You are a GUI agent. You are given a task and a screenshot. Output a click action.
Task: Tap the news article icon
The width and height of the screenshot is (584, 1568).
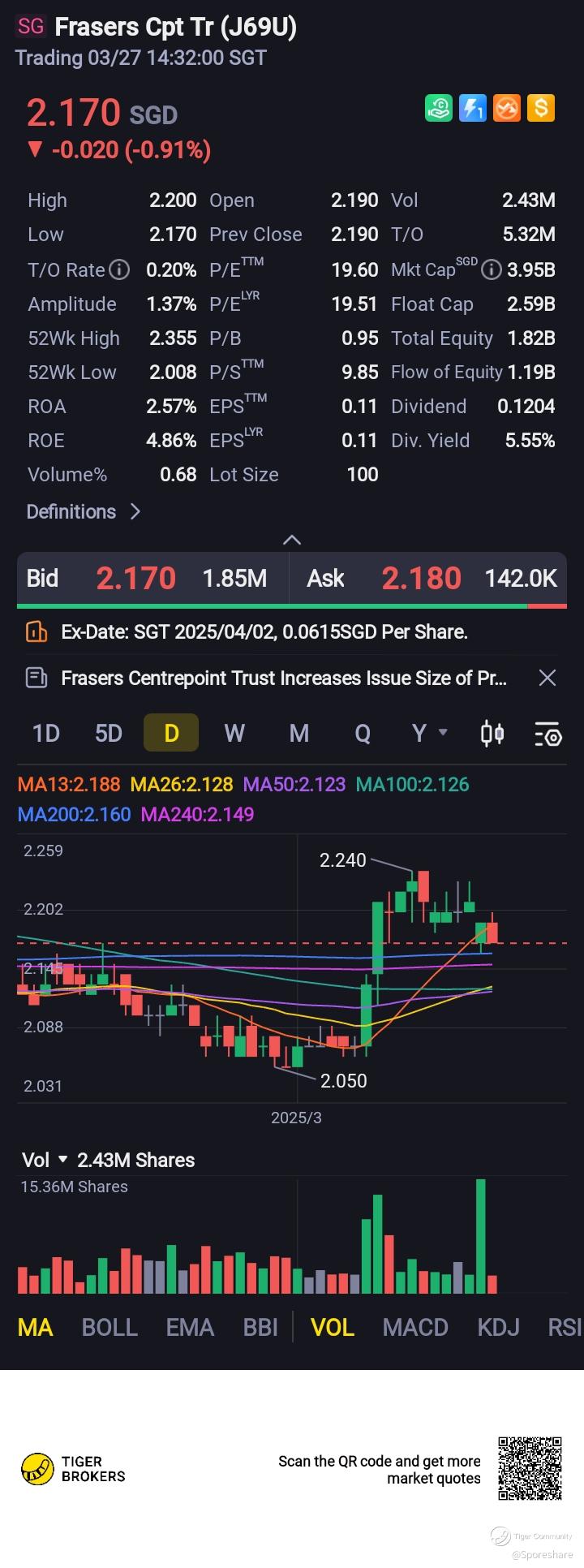[36, 678]
